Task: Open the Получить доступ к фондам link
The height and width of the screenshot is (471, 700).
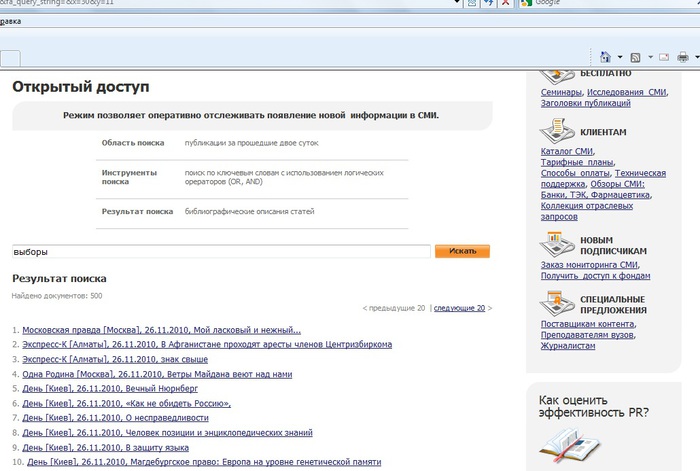Action: pyautogui.click(x=595, y=275)
